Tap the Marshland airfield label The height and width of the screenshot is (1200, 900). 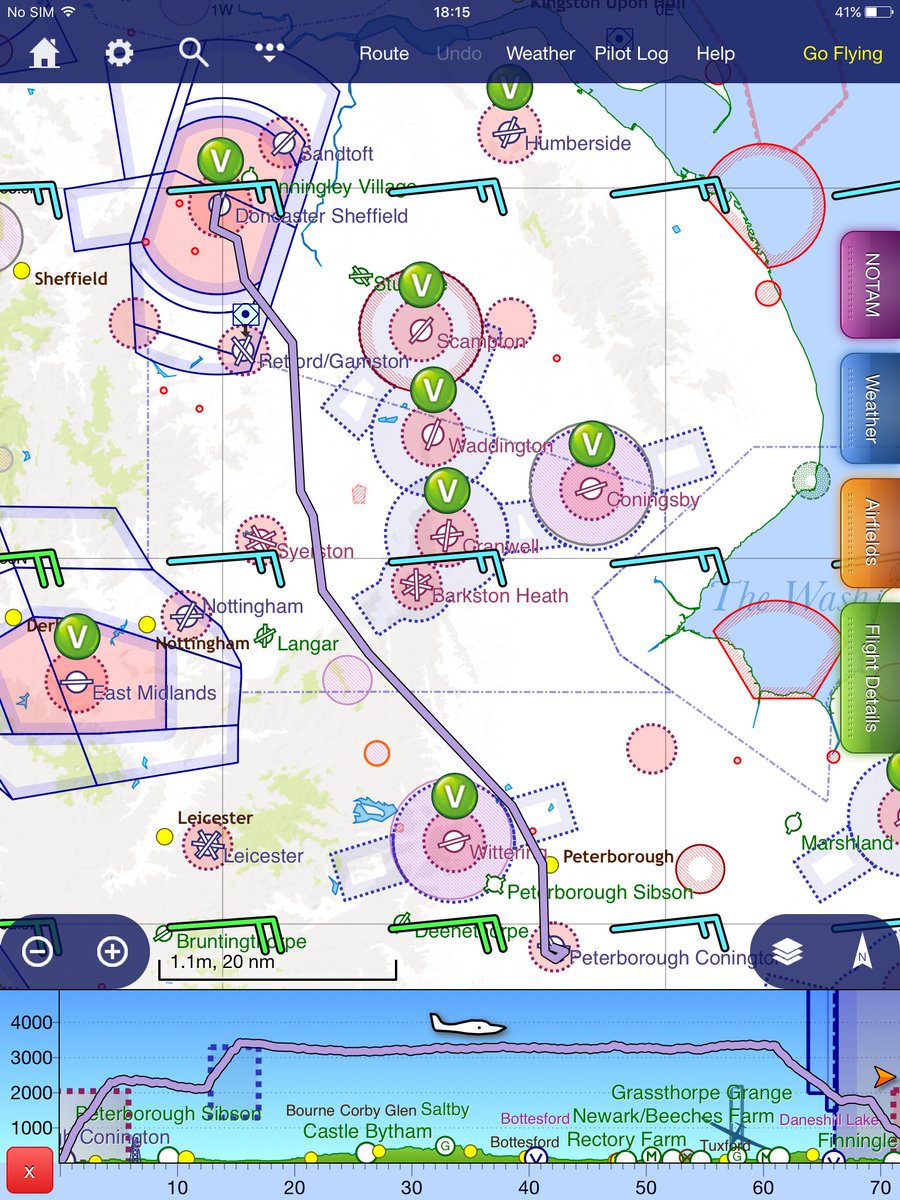(x=847, y=843)
